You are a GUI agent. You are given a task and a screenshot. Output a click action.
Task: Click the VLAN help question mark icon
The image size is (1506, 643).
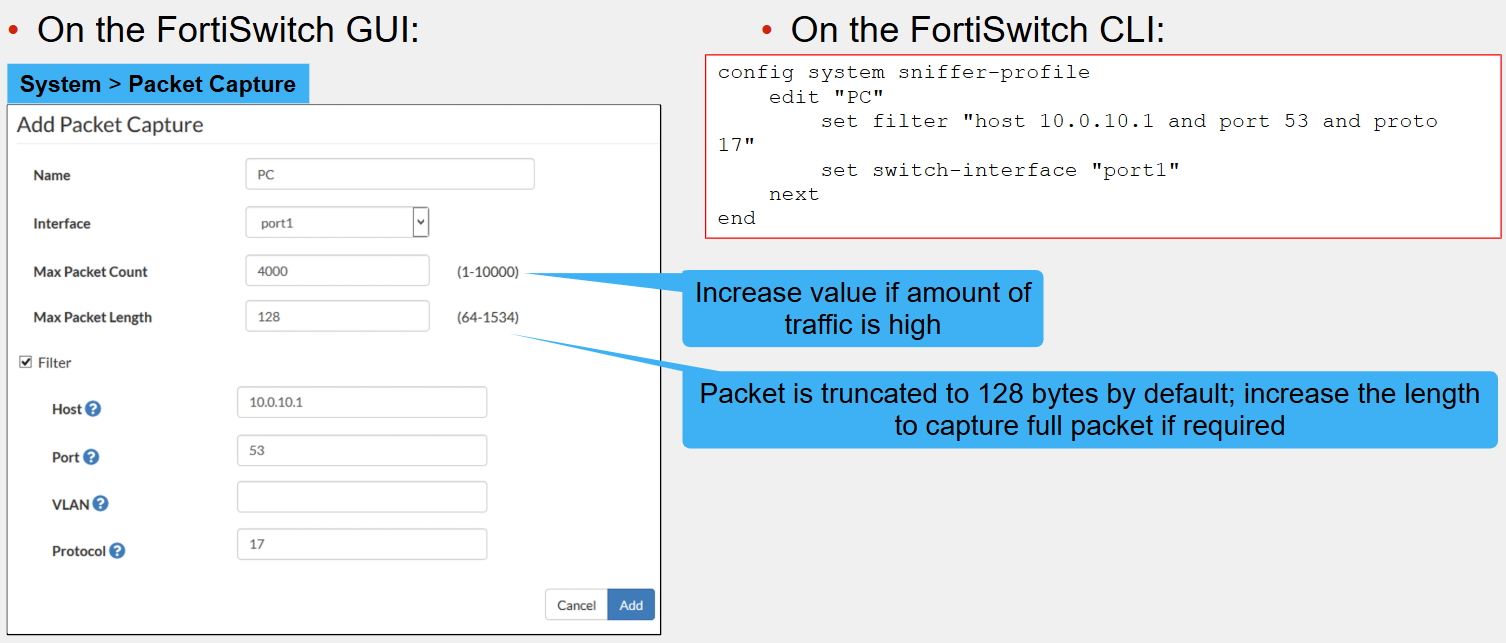coord(100,504)
